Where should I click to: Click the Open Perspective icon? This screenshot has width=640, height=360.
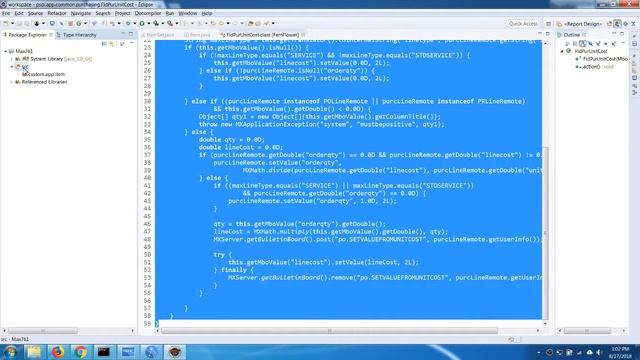point(549,24)
